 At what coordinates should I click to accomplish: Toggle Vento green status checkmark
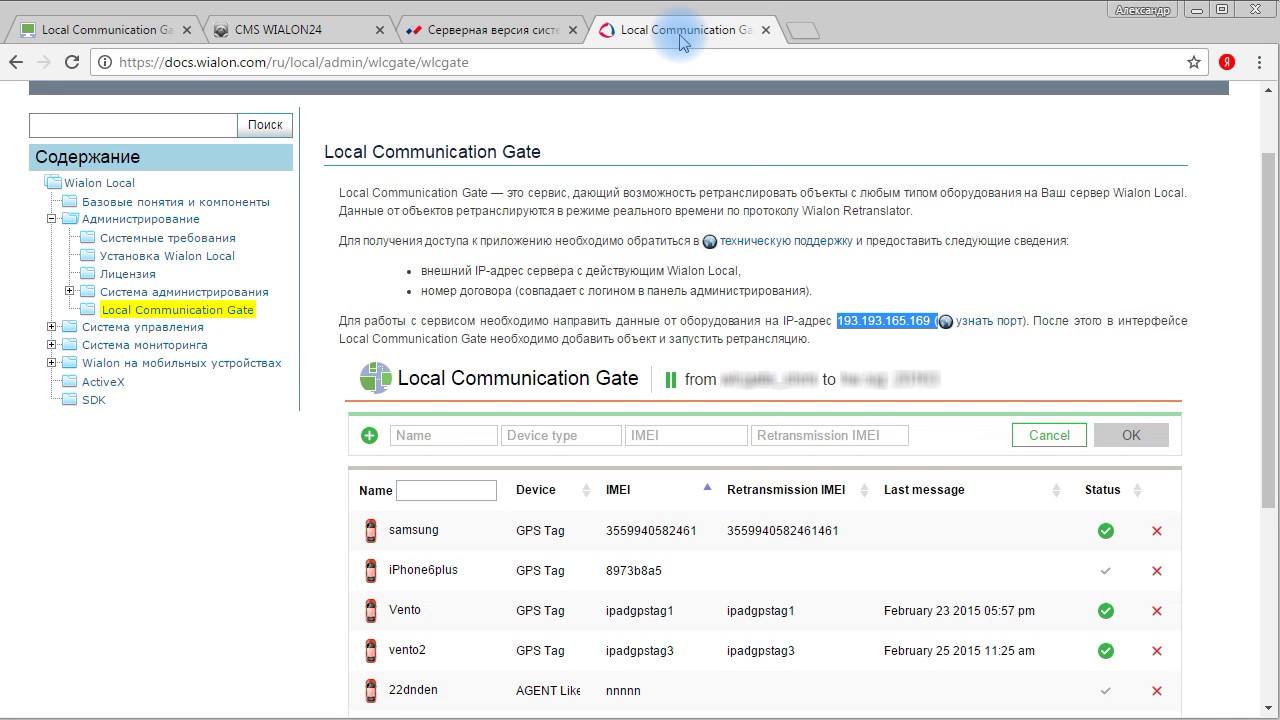coord(1106,611)
